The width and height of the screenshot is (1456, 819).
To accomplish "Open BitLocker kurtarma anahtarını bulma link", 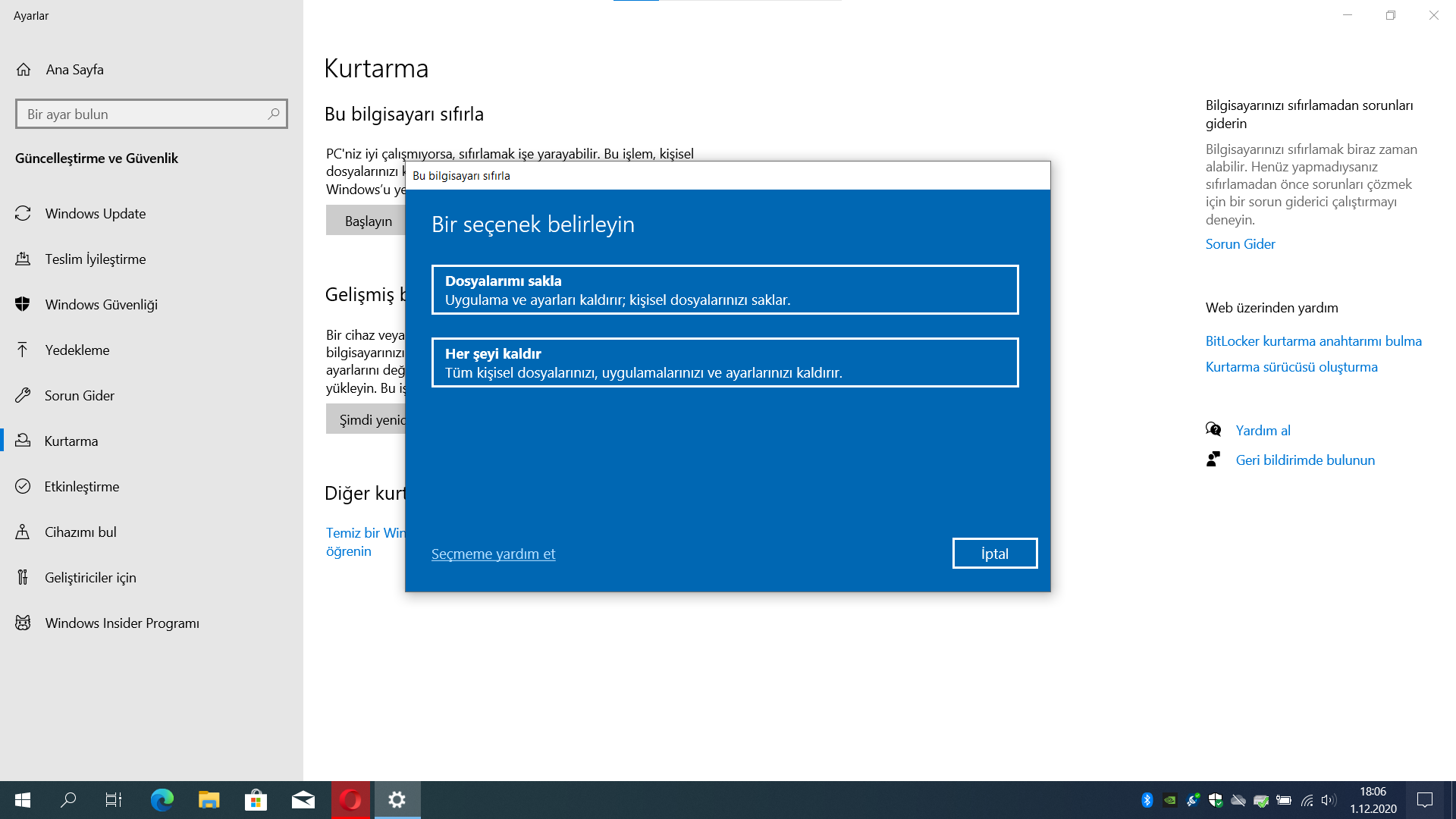I will pyautogui.click(x=1313, y=341).
